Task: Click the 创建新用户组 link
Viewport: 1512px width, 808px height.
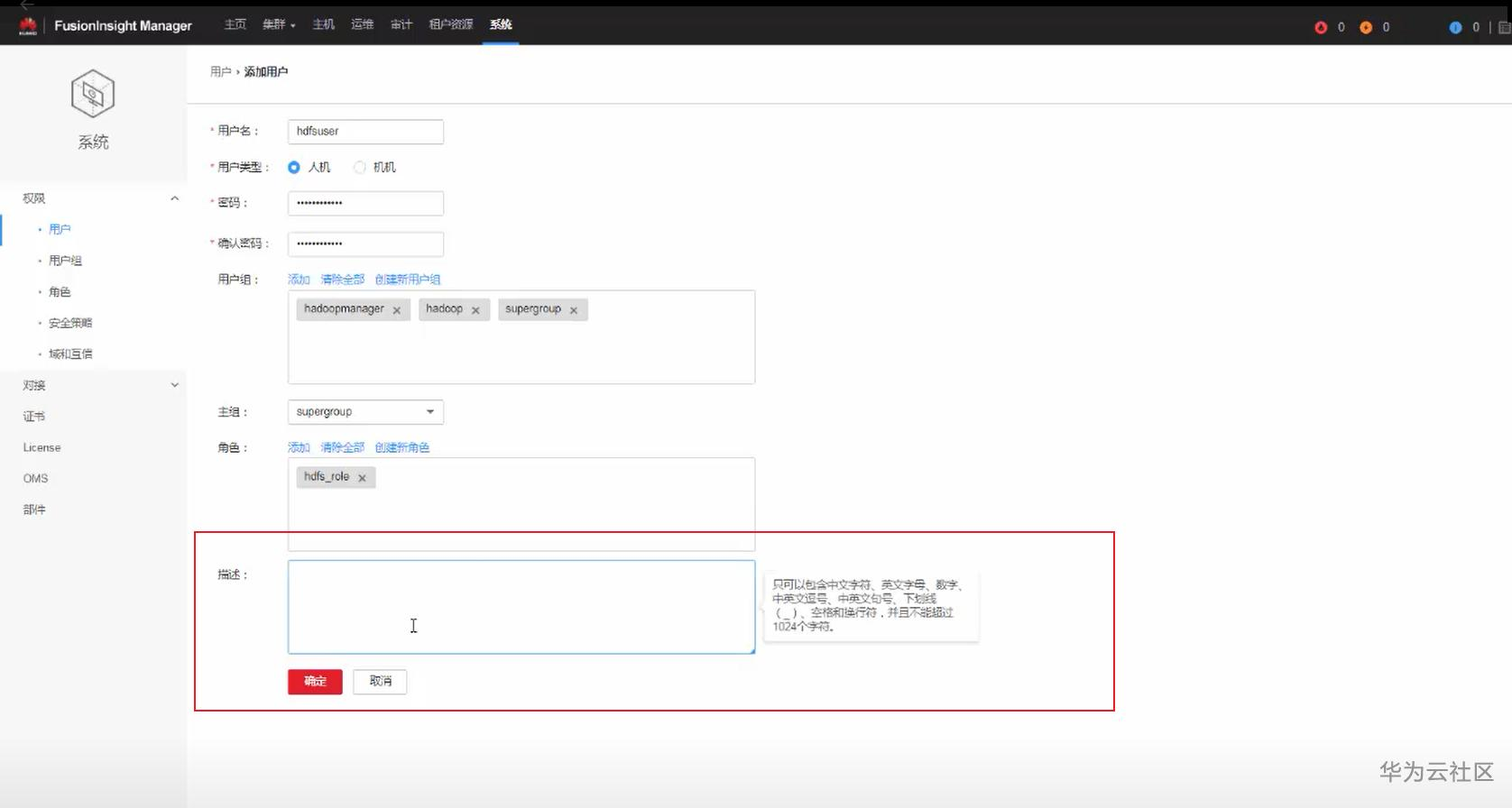Action: (408, 280)
